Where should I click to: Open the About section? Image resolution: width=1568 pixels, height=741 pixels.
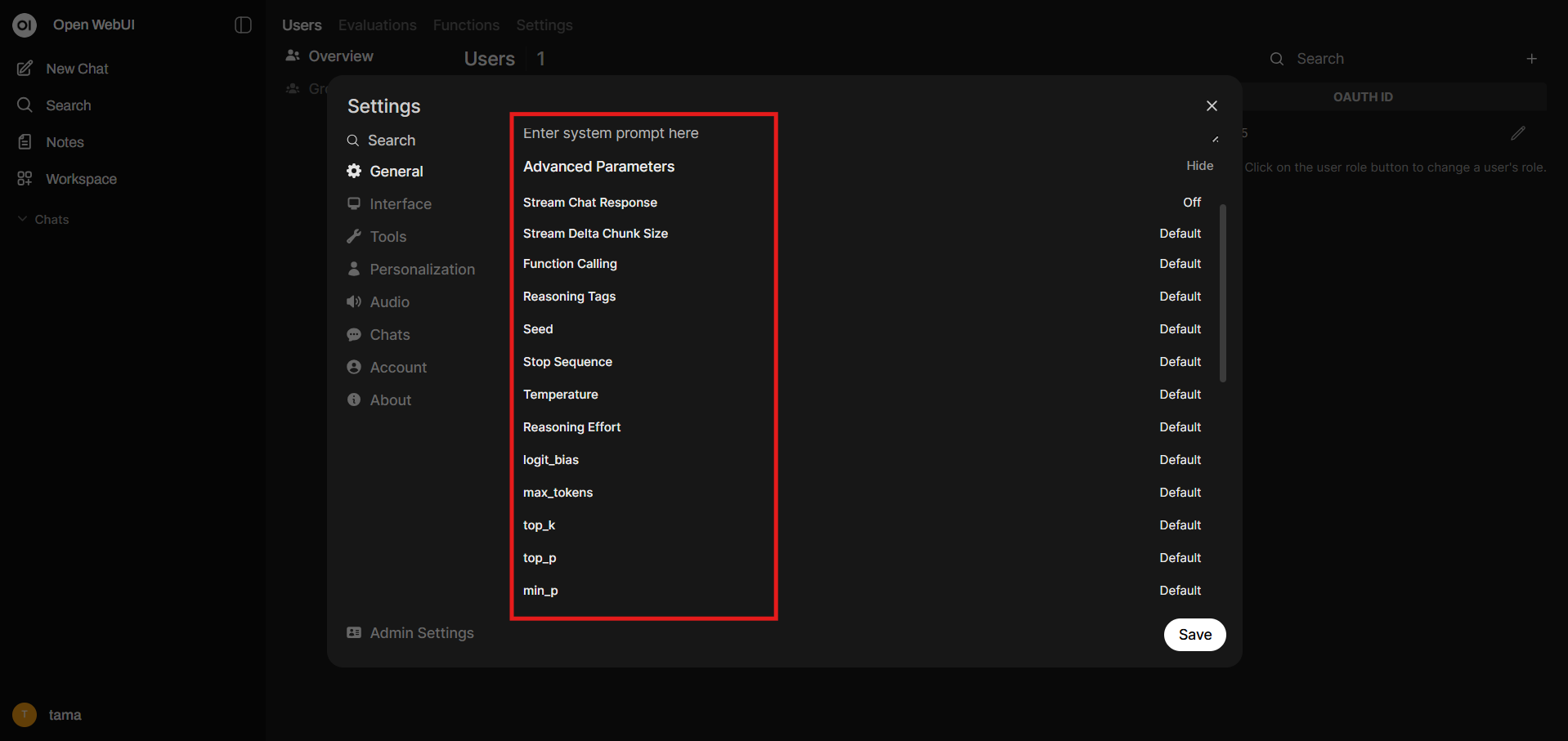click(x=389, y=400)
